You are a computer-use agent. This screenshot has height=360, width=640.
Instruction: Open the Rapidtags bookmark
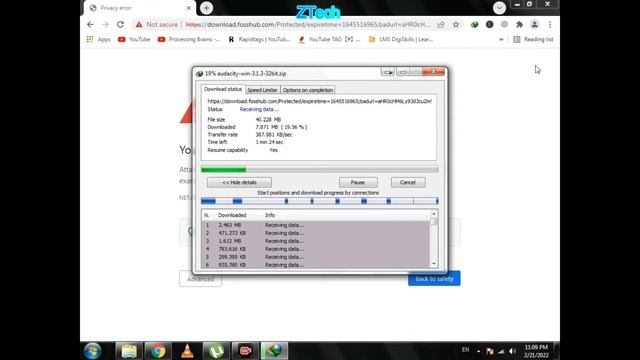259,39
